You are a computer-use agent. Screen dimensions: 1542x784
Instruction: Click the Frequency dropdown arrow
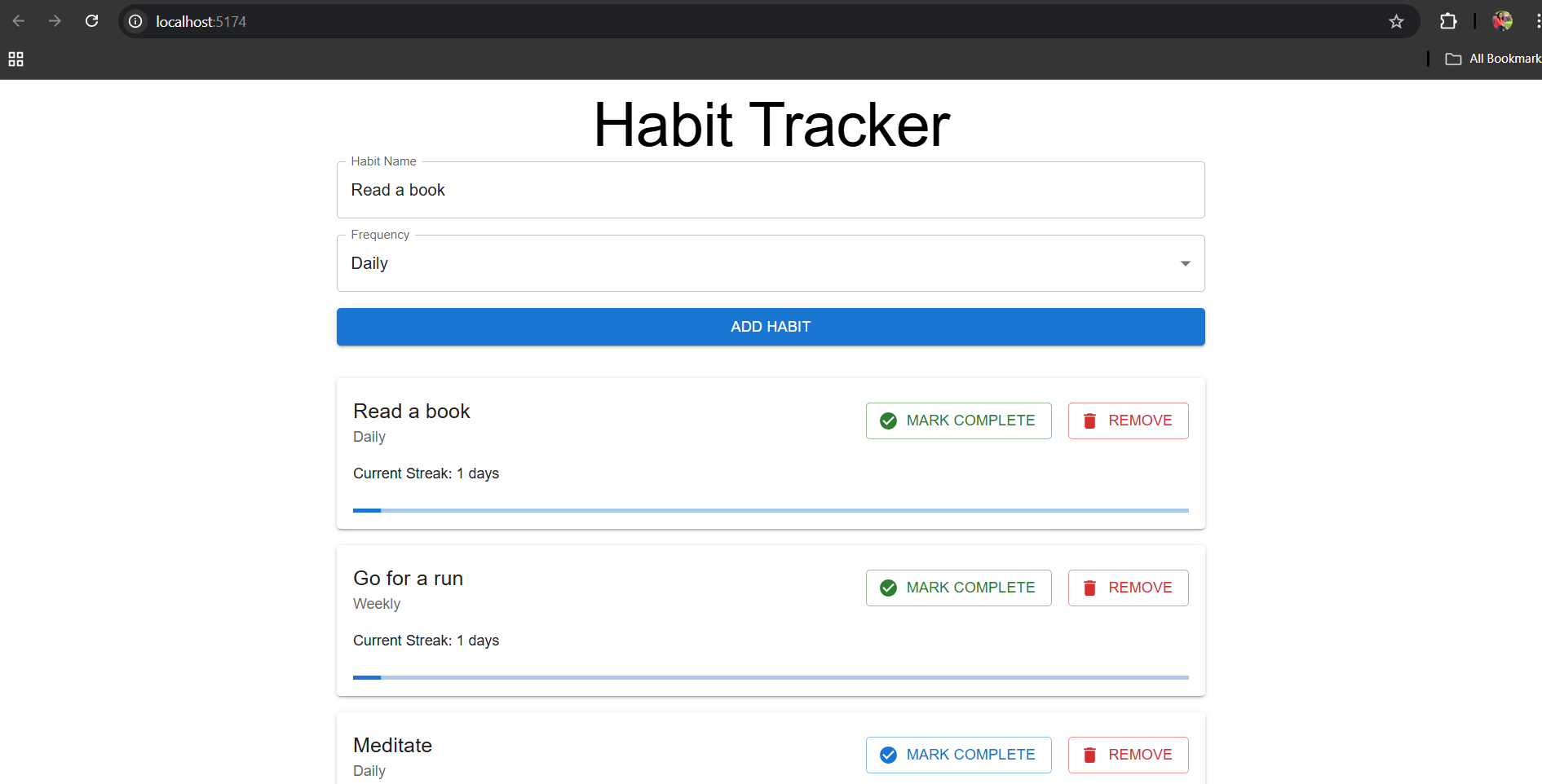1185,263
